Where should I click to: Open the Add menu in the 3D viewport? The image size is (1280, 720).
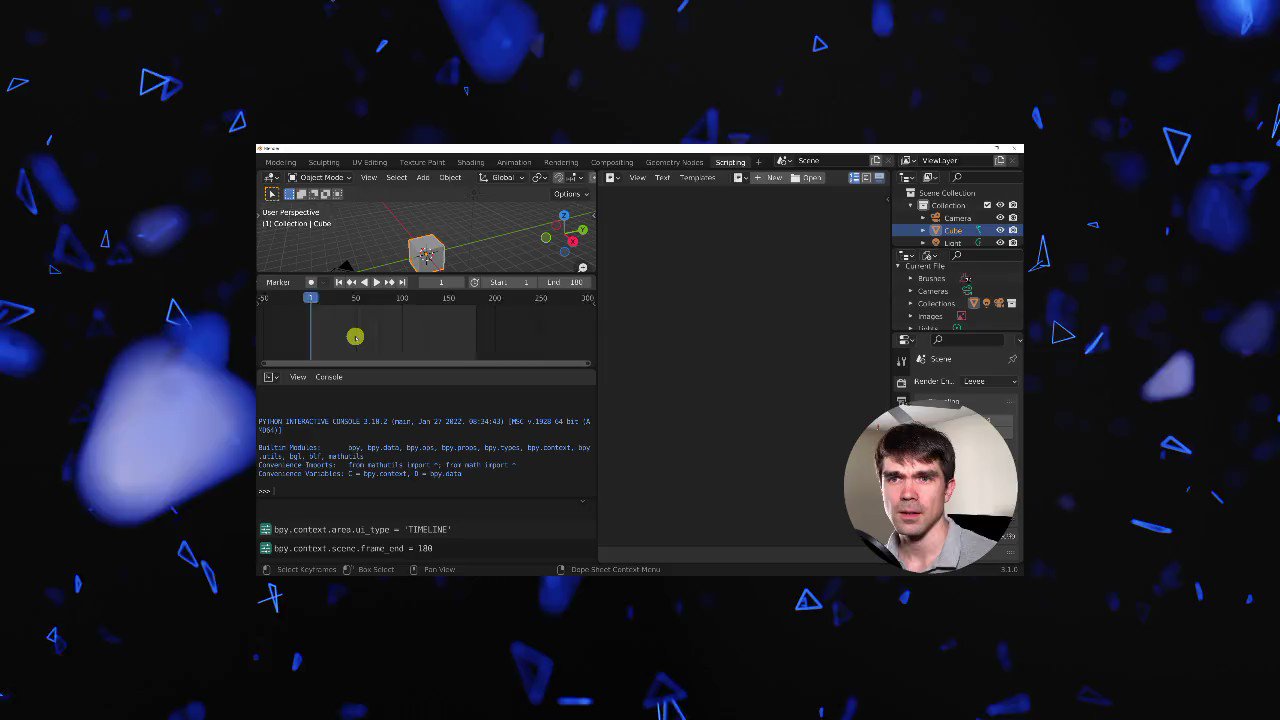424,177
